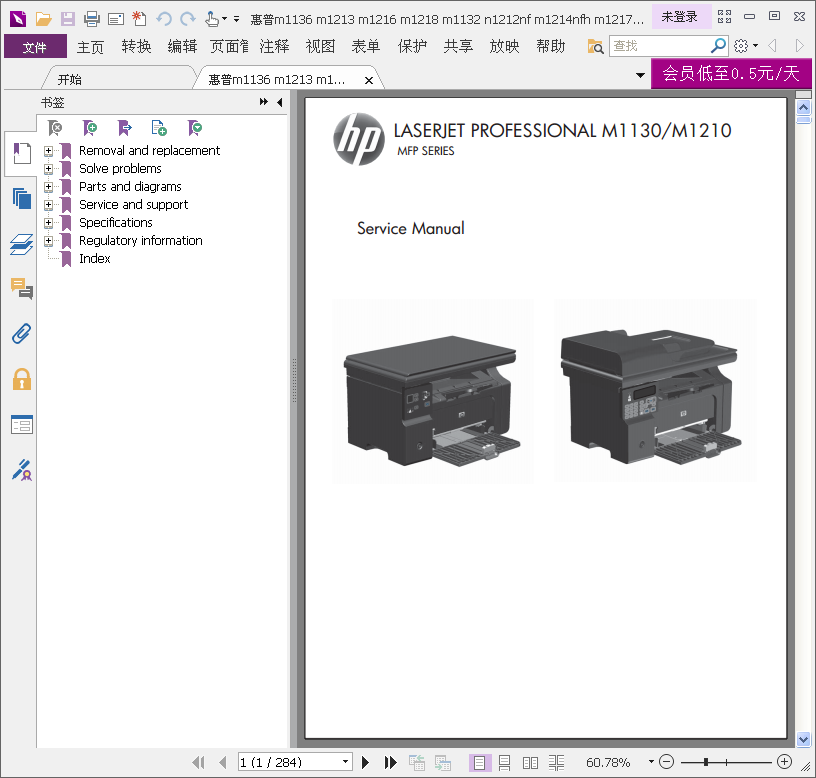Switch to the 注释 ribbon tab
This screenshot has height=778, width=816.
274,47
